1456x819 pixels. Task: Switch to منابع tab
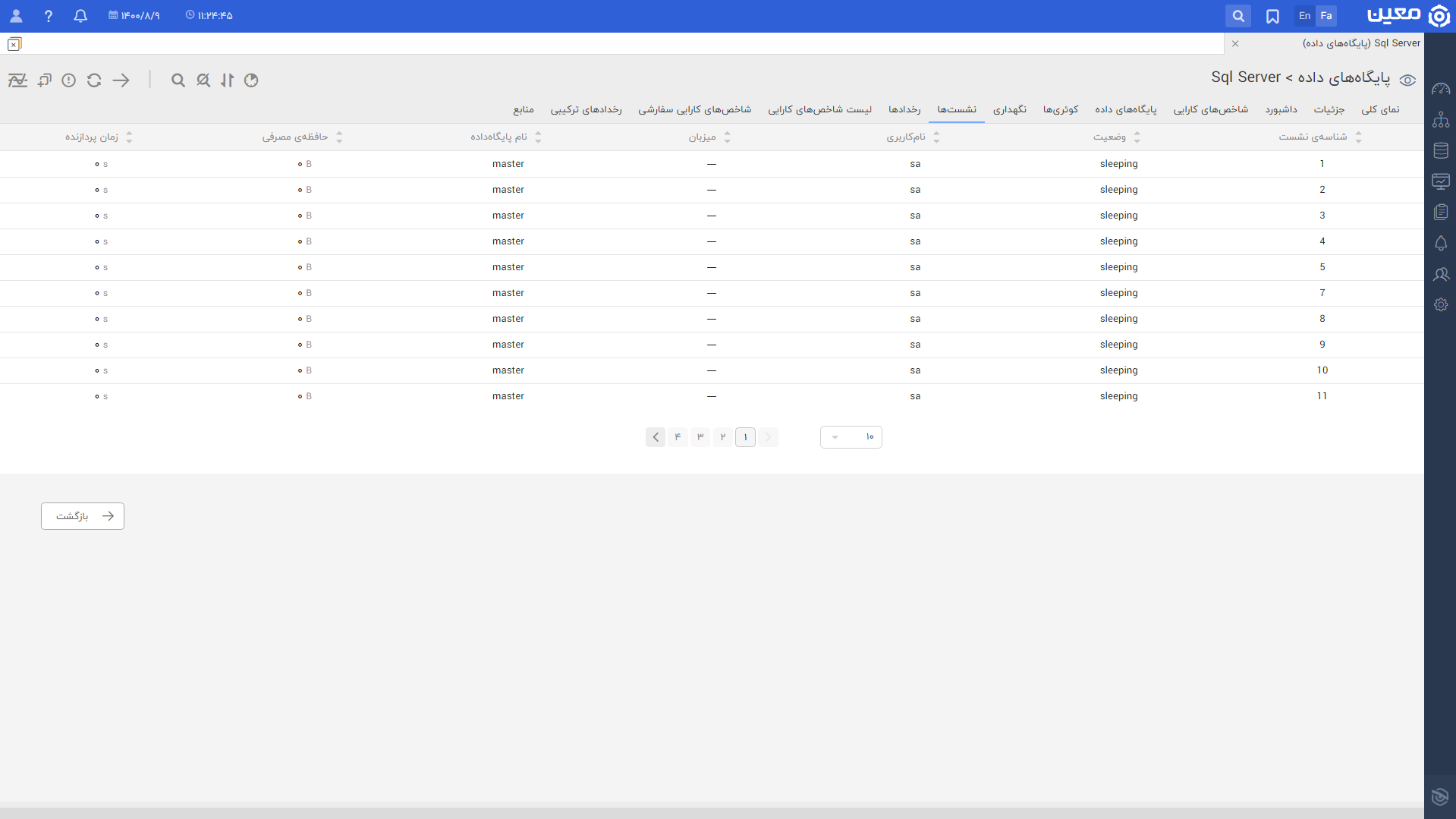524,110
